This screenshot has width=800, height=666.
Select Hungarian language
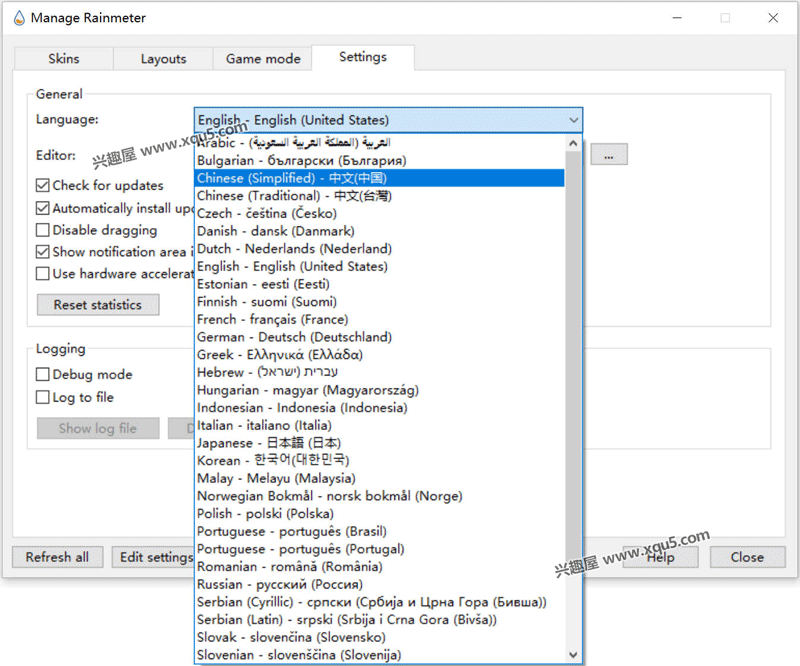(x=380, y=390)
